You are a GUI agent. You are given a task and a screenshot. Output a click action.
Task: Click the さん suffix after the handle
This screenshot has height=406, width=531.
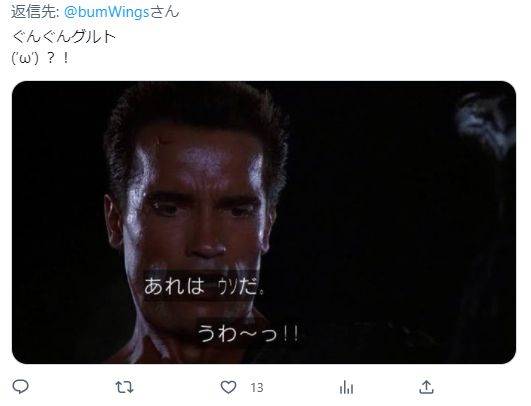tap(164, 12)
